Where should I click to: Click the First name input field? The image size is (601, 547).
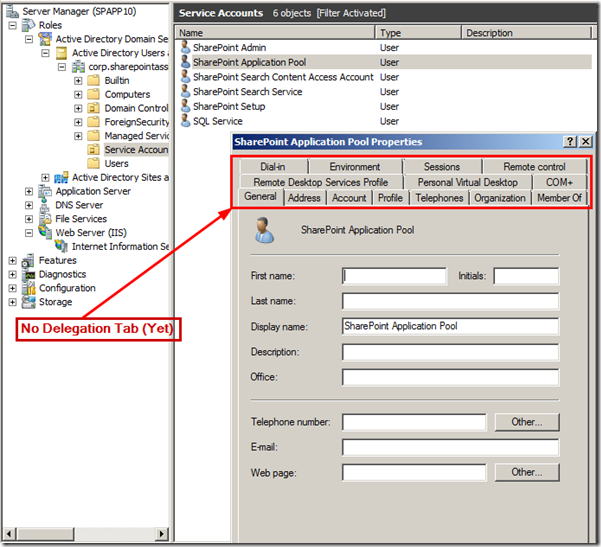pyautogui.click(x=394, y=276)
